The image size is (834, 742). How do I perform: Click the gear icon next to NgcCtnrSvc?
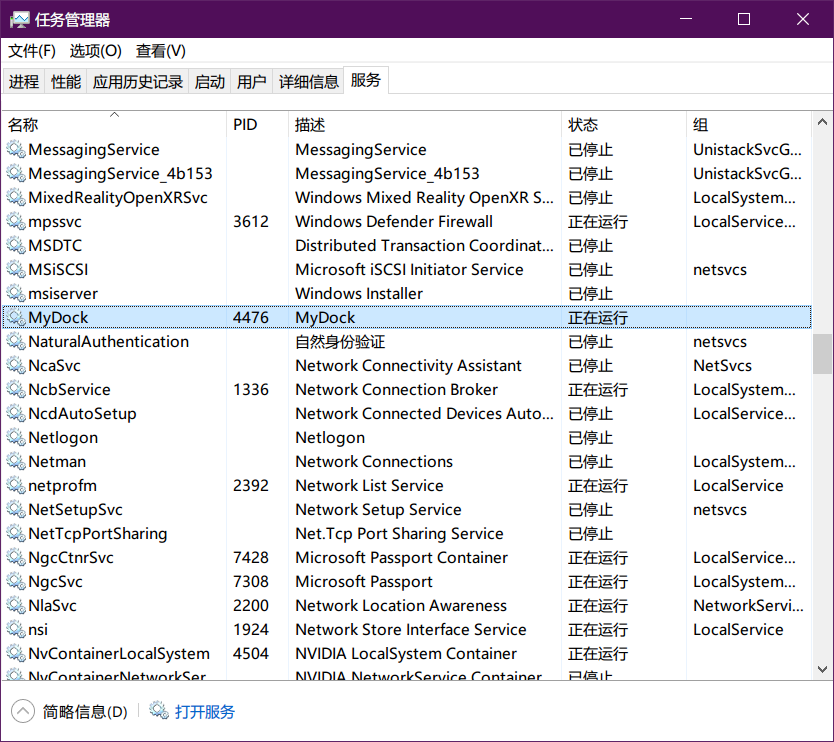[16, 557]
